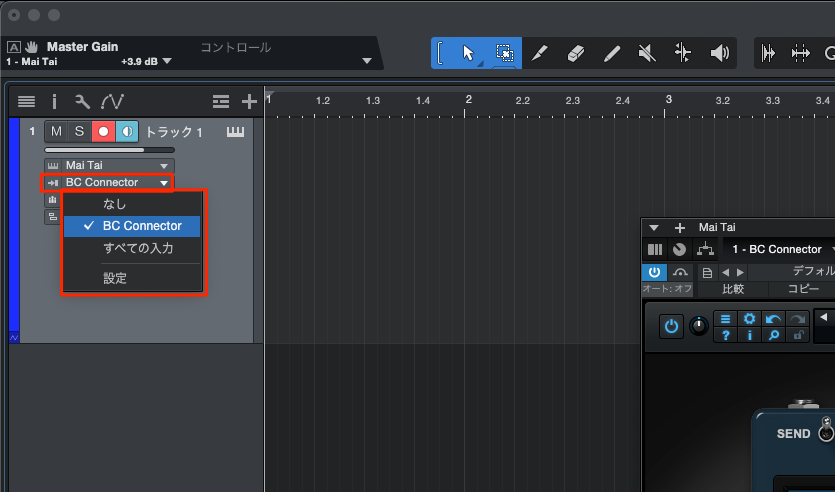This screenshot has height=492, width=835.
Task: Click the lock icon in plugin
Action: click(797, 334)
